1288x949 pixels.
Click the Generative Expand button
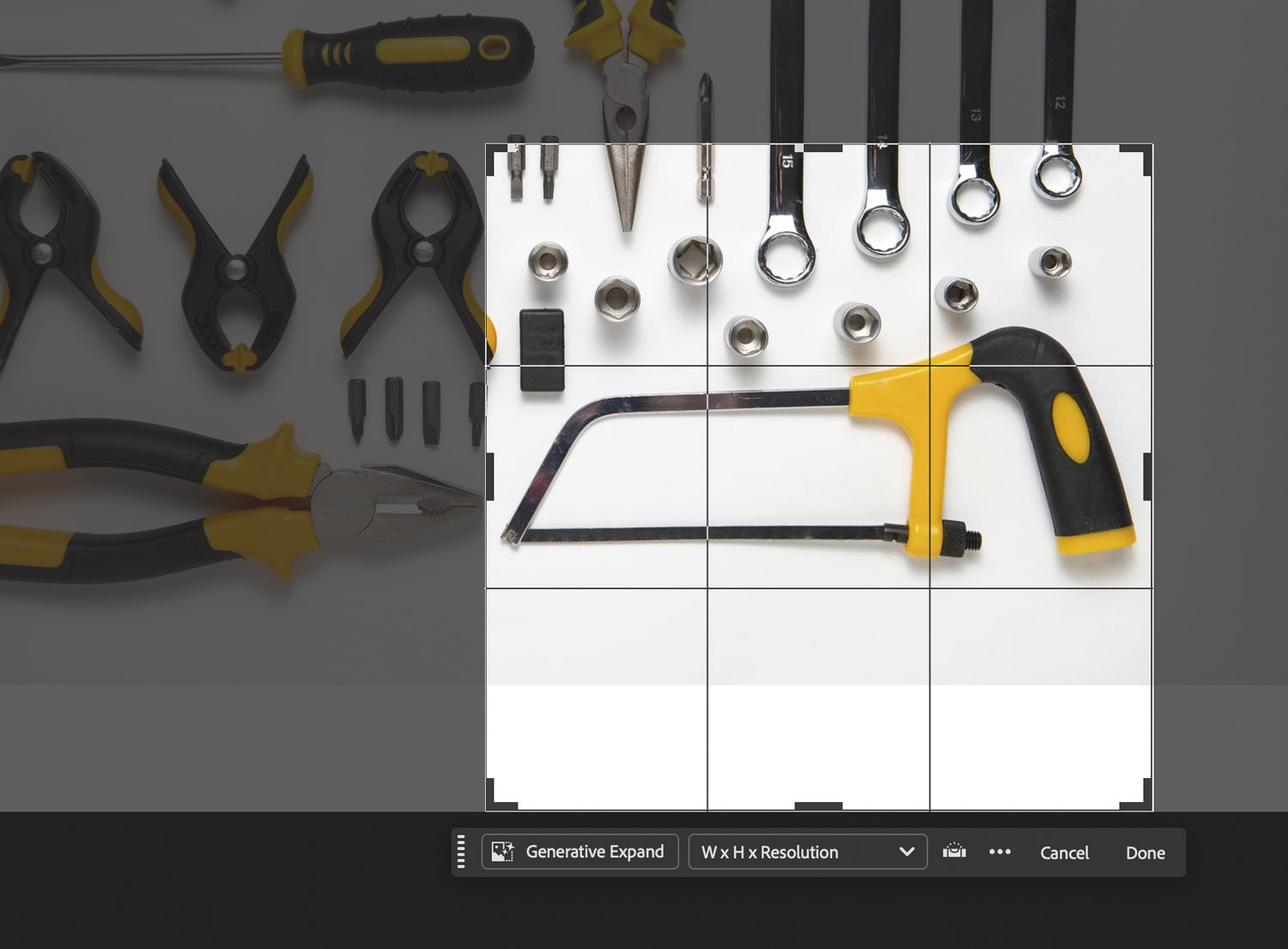coord(580,852)
